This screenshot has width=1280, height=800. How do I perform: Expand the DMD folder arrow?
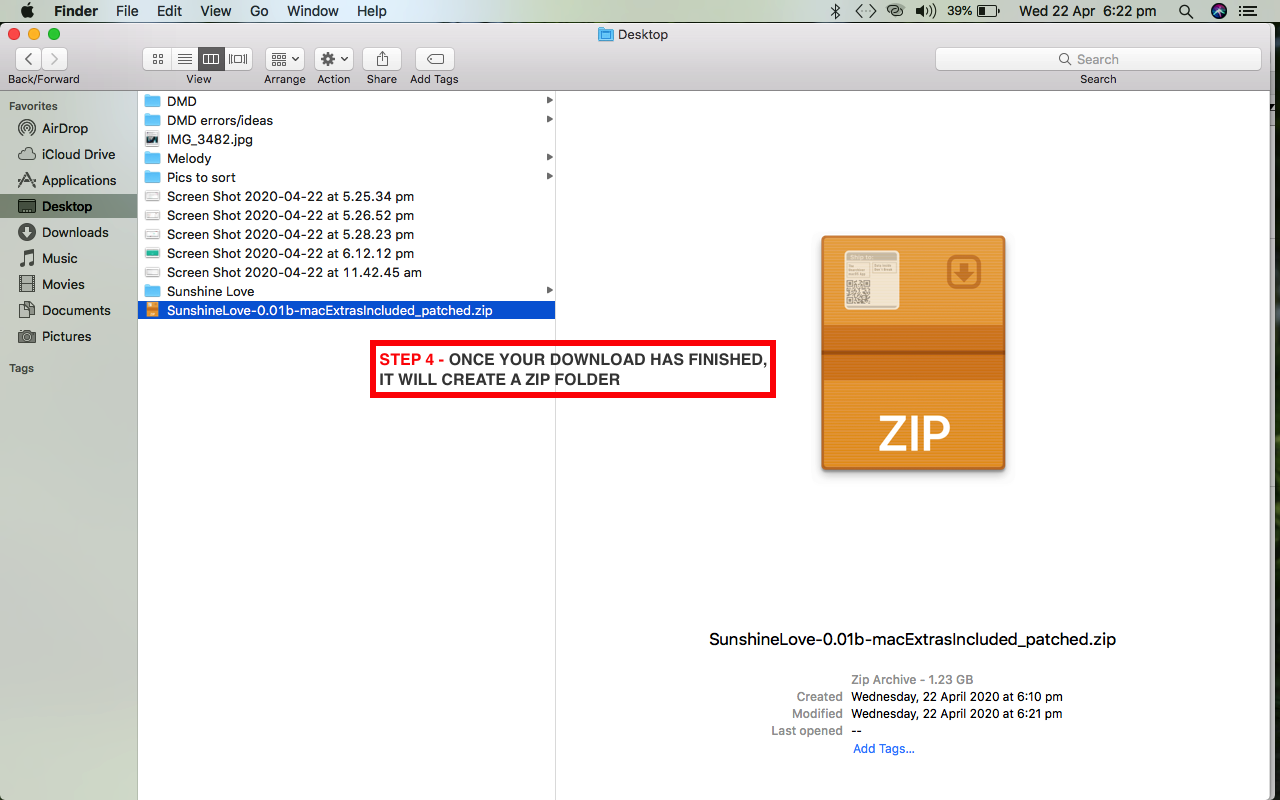click(549, 101)
